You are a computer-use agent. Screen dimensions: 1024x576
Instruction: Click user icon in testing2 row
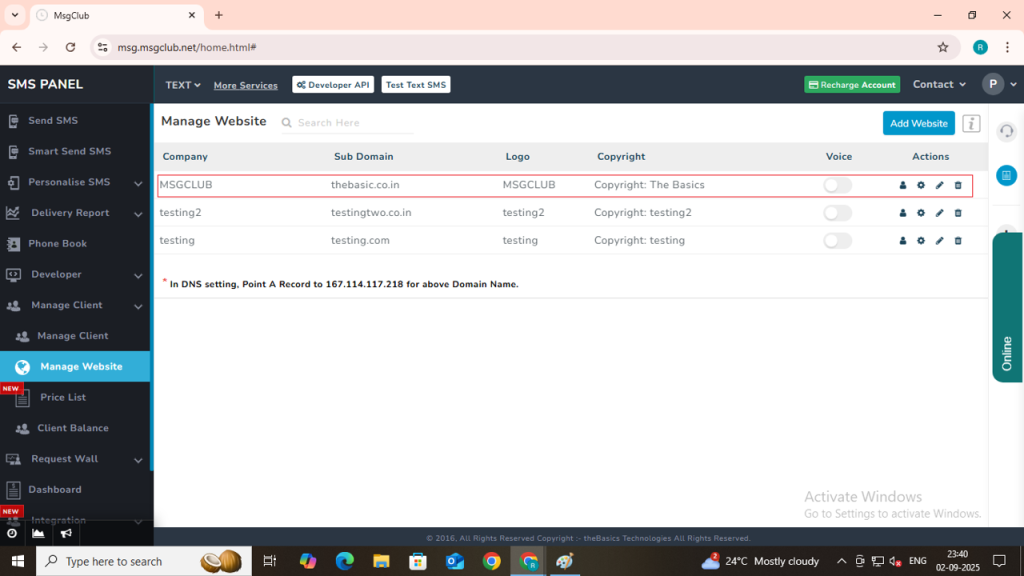tap(903, 213)
